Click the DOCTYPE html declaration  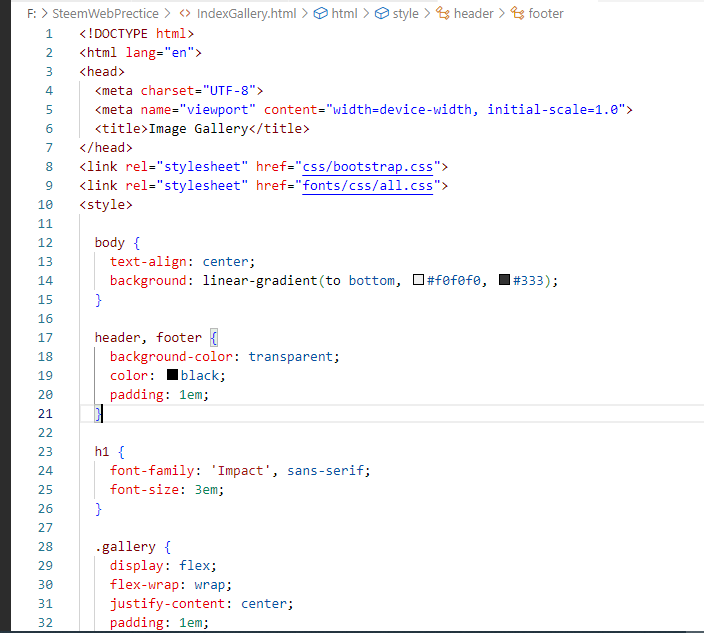[136, 34]
